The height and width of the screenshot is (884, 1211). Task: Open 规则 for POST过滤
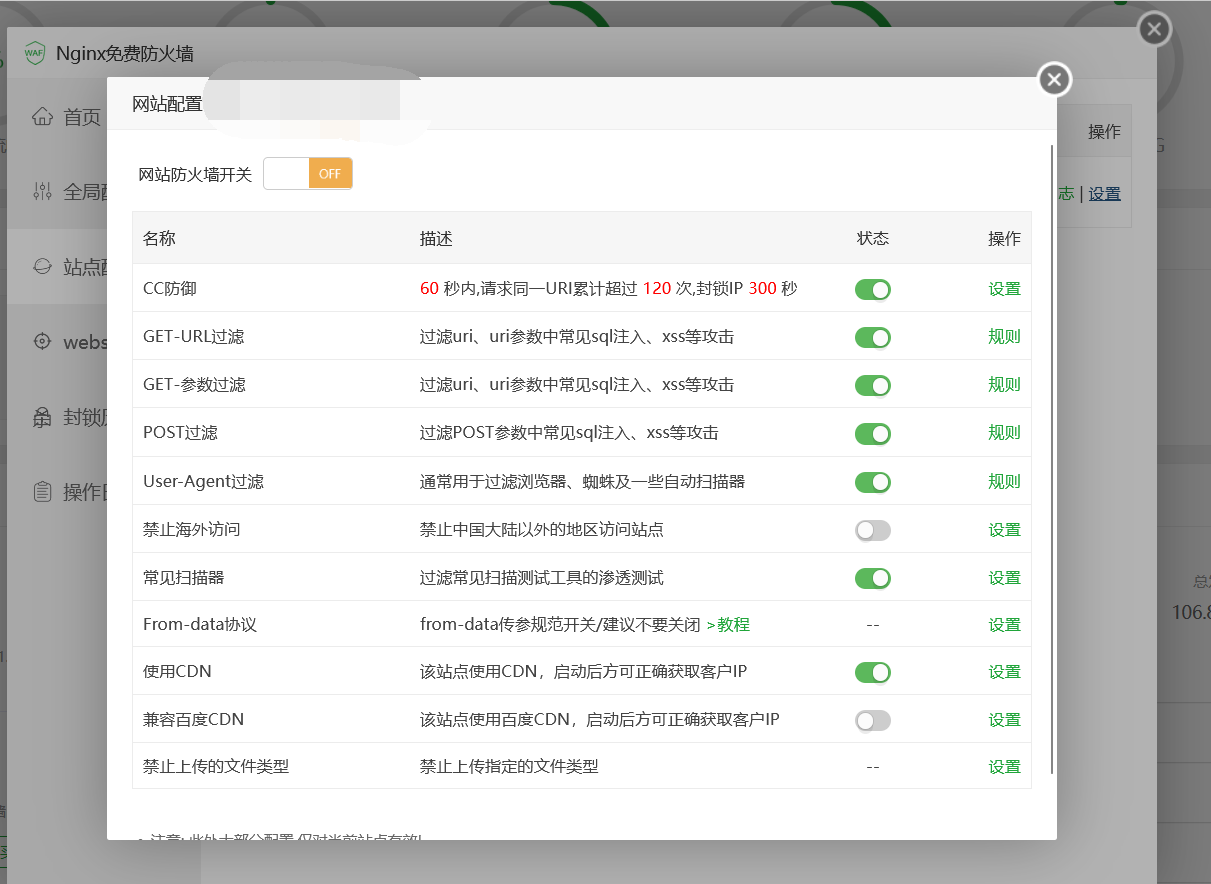click(x=1005, y=433)
